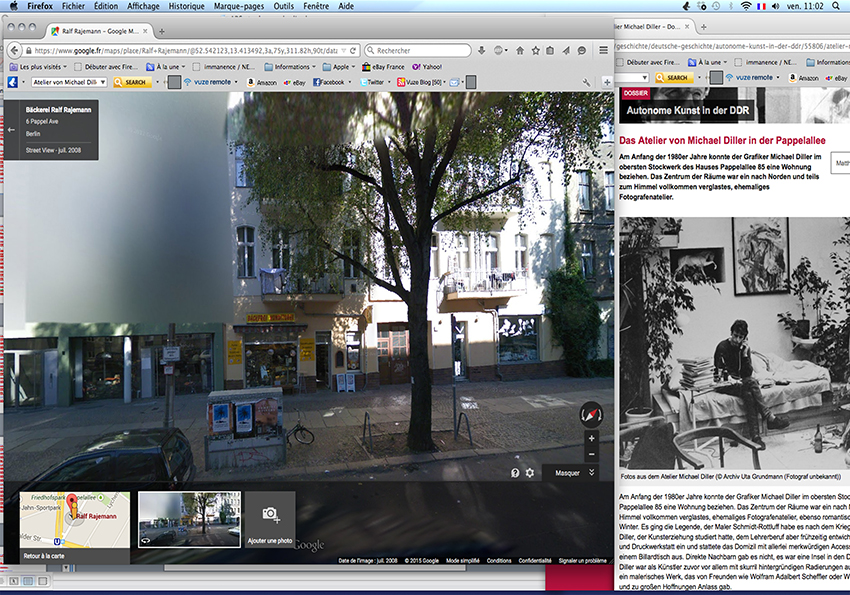
Task: Click the horizontal scrollbar below Maps
Action: 314,568
